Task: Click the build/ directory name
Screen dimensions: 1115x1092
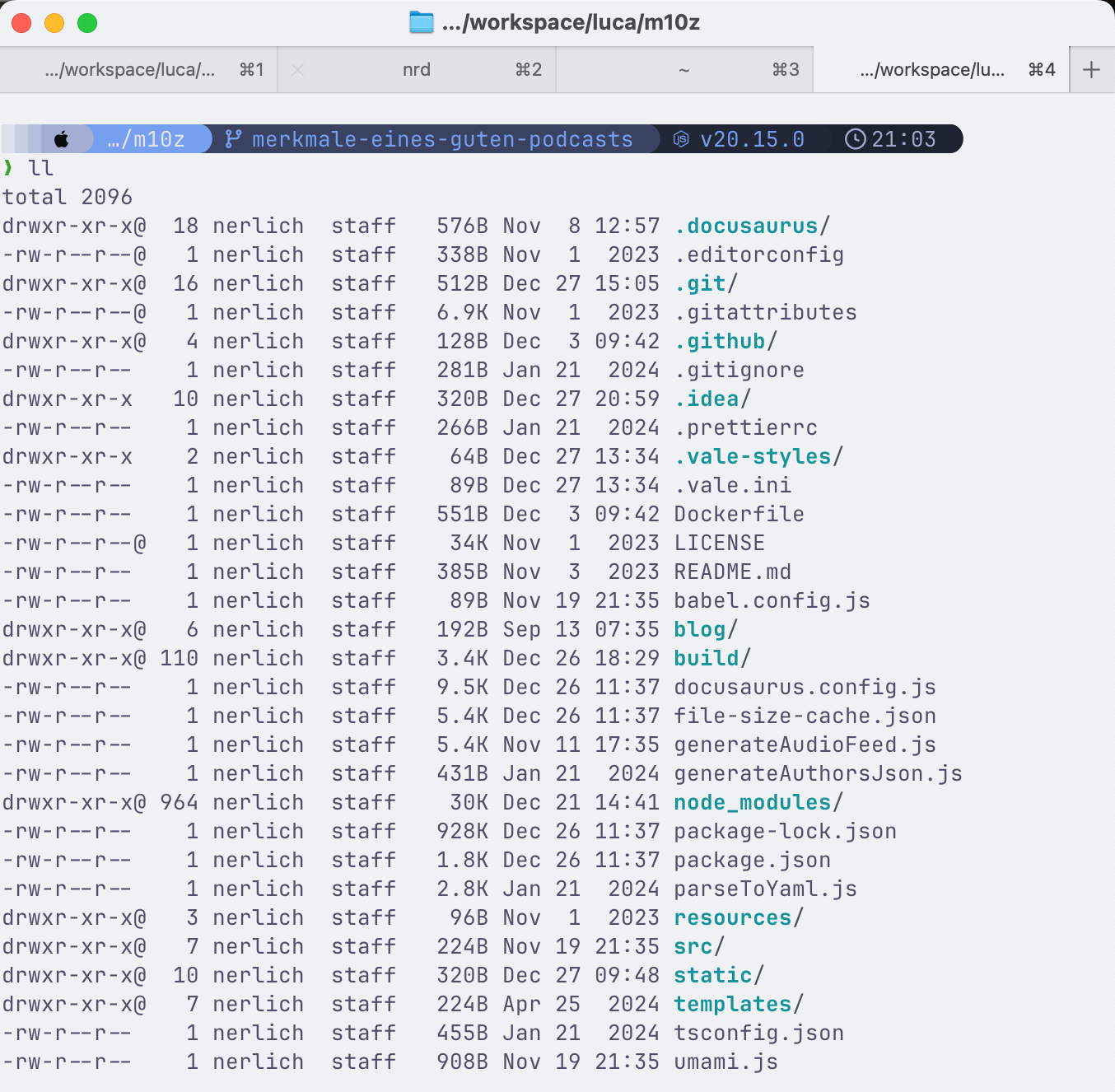Action: [x=713, y=658]
